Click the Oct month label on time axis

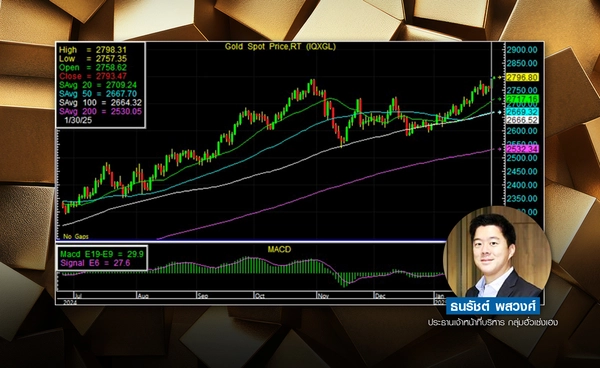click(260, 296)
